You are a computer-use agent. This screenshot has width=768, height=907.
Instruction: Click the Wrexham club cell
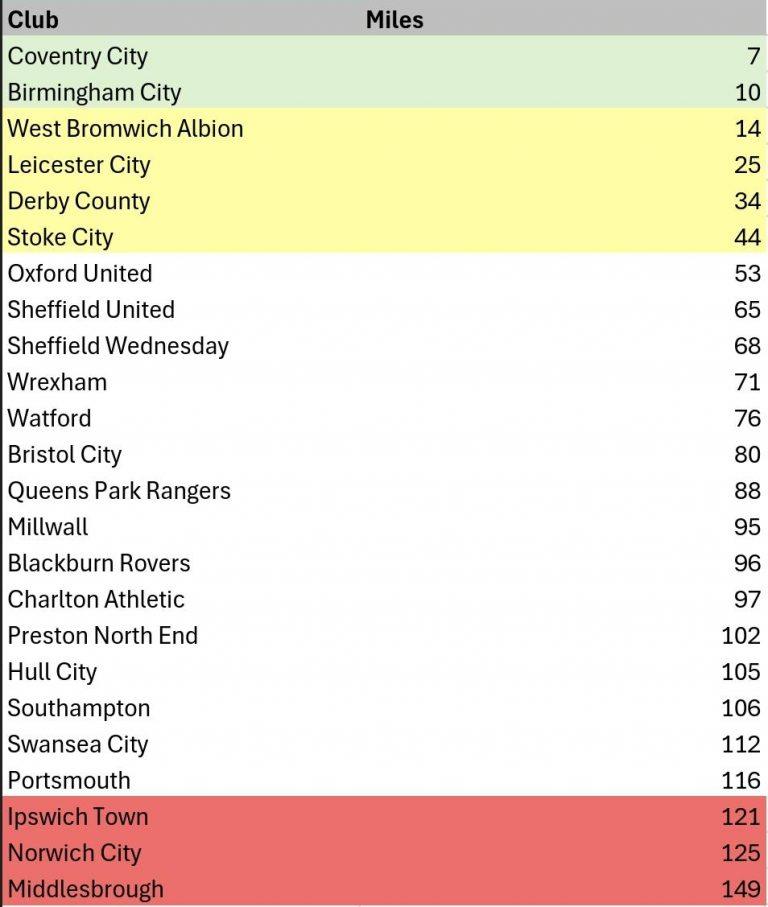[x=57, y=381]
